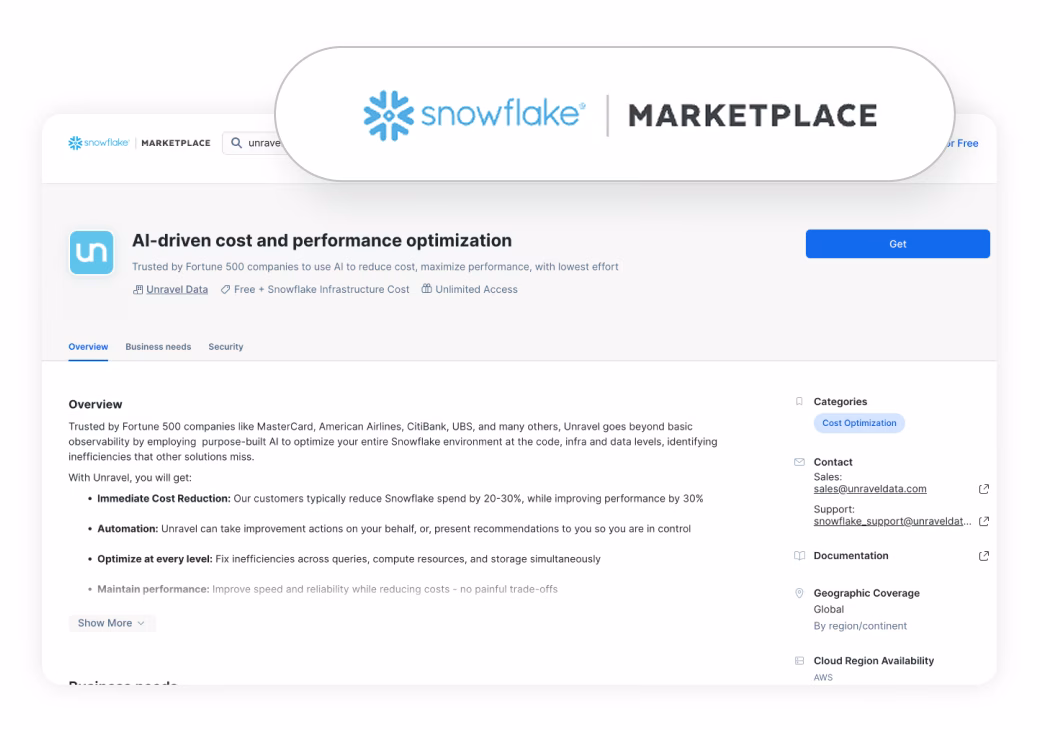Click the Unlimited Access gift icon

coord(426,289)
